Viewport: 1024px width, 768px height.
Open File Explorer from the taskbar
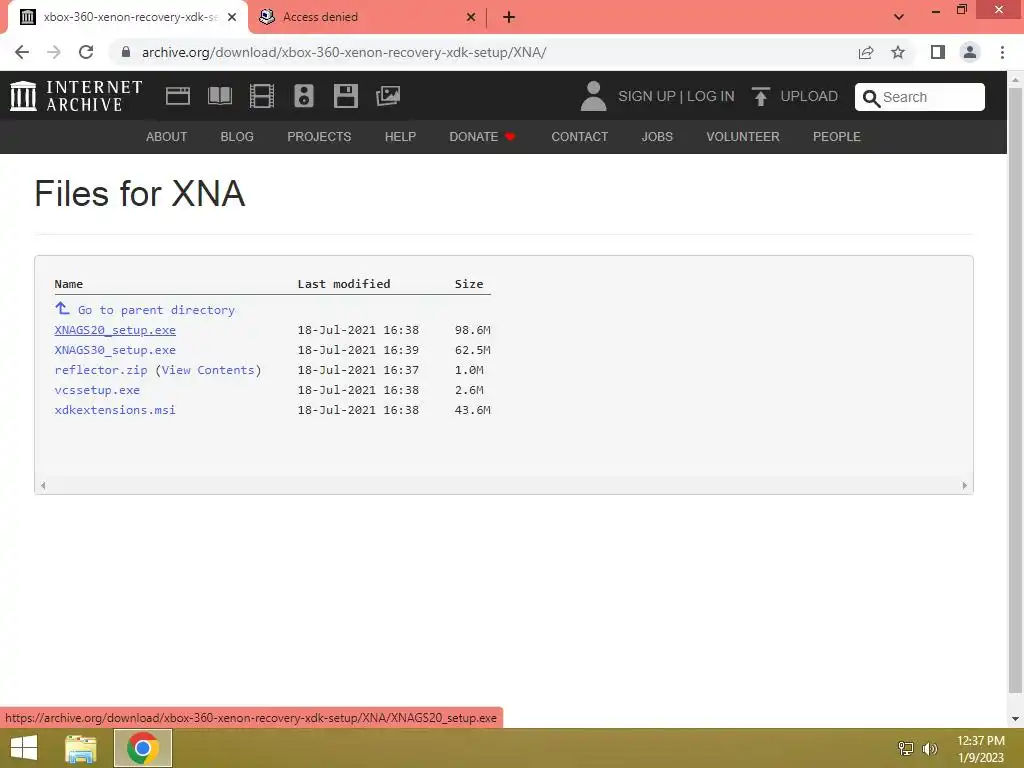pyautogui.click(x=80, y=748)
